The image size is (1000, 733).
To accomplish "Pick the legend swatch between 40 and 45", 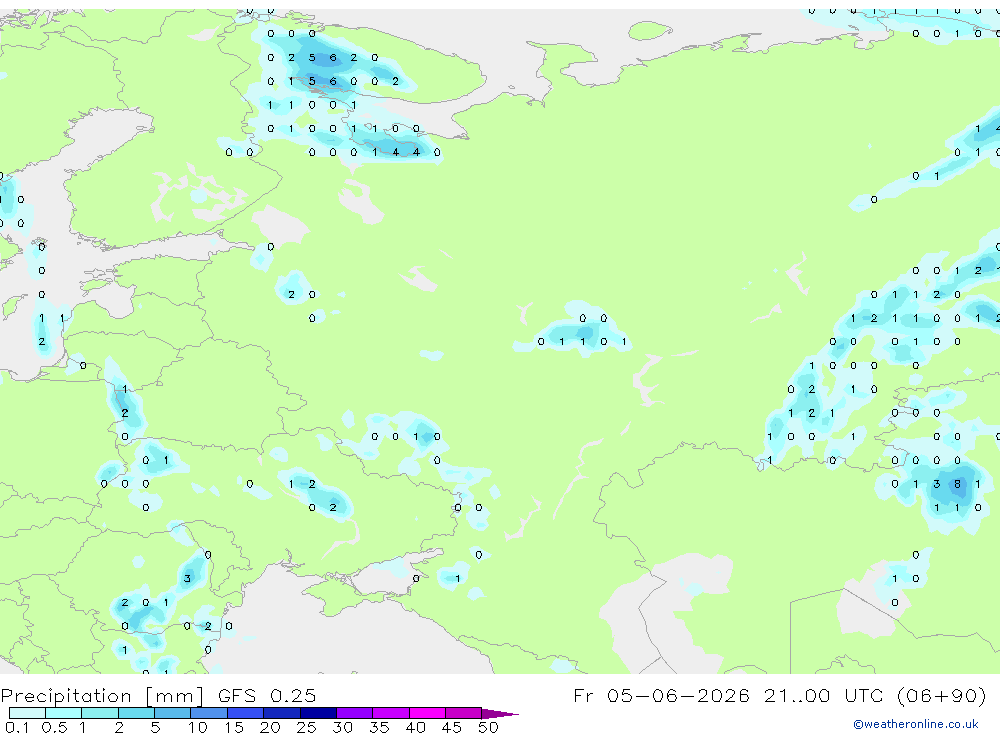I will tap(427, 713).
